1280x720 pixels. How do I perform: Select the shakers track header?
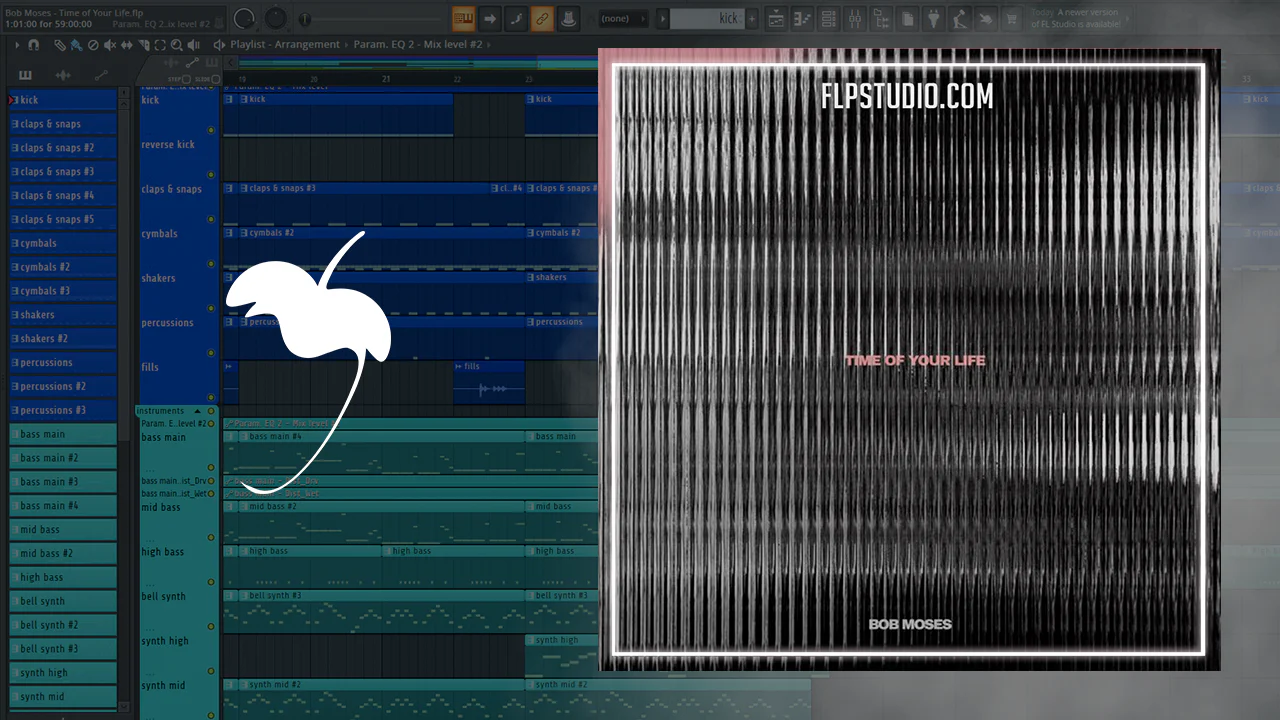pos(179,293)
